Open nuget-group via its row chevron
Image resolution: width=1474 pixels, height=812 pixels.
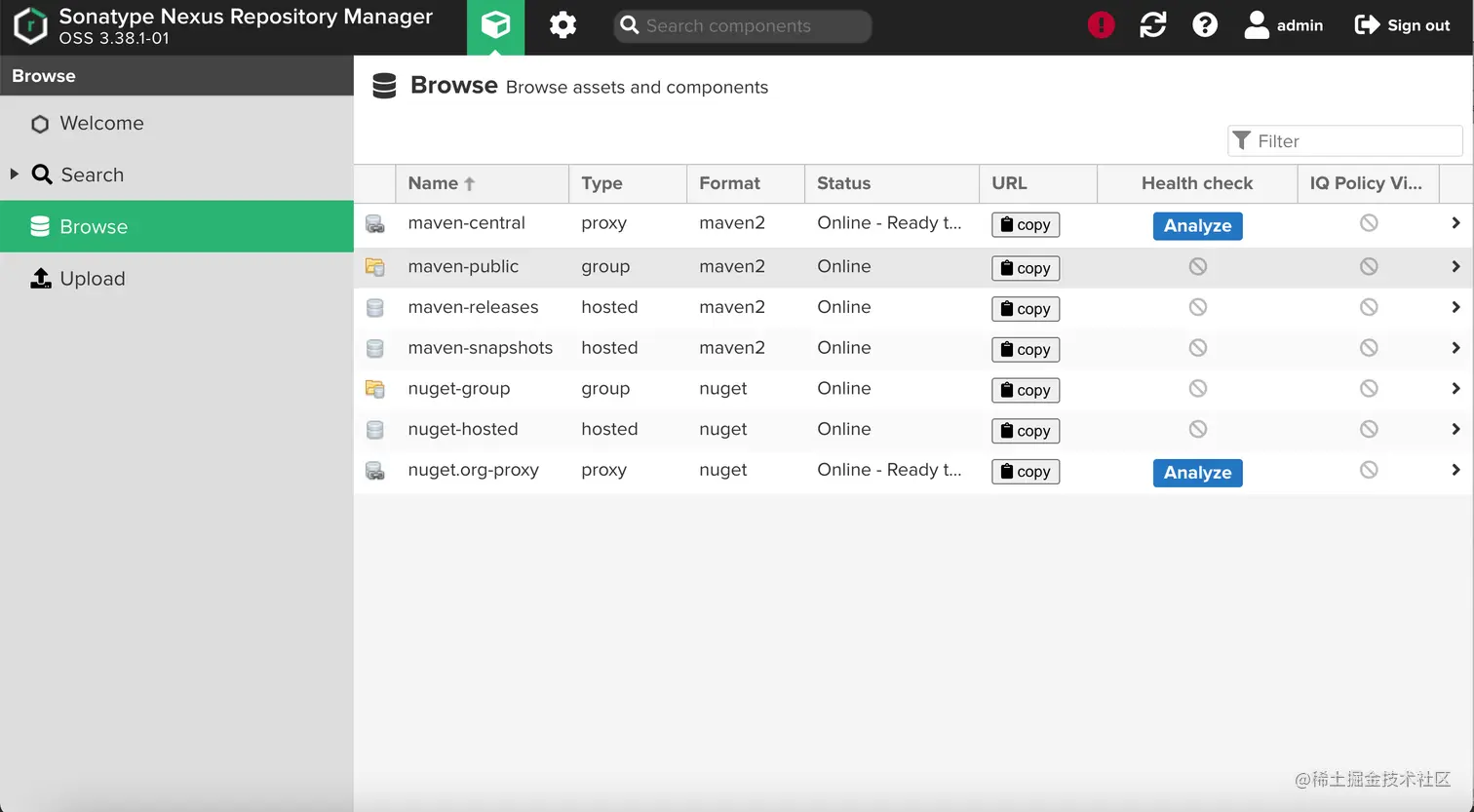pyautogui.click(x=1455, y=388)
